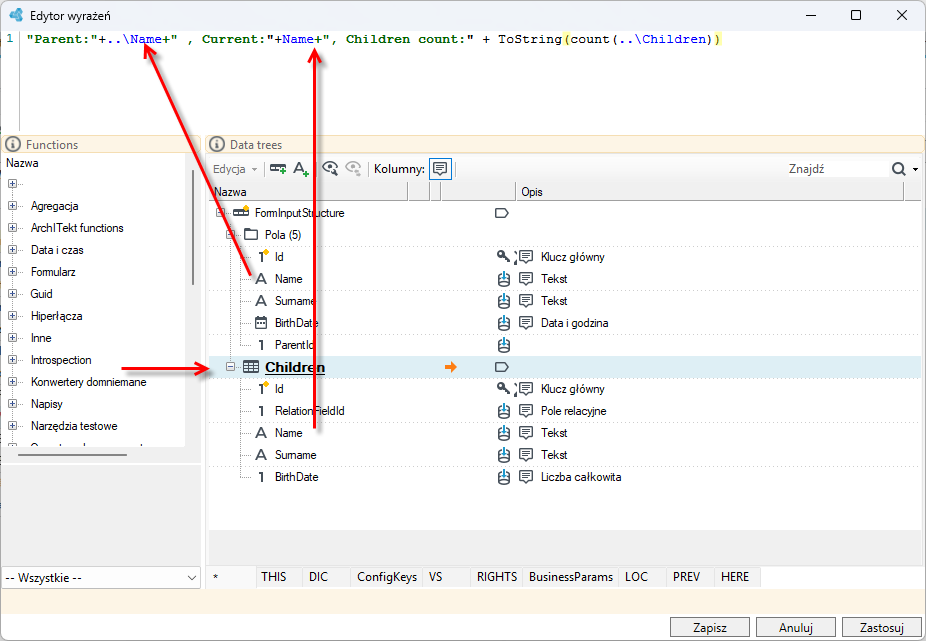Click the calendar icon of the BirthDate field
The height and width of the screenshot is (641, 926).
[x=261, y=323]
